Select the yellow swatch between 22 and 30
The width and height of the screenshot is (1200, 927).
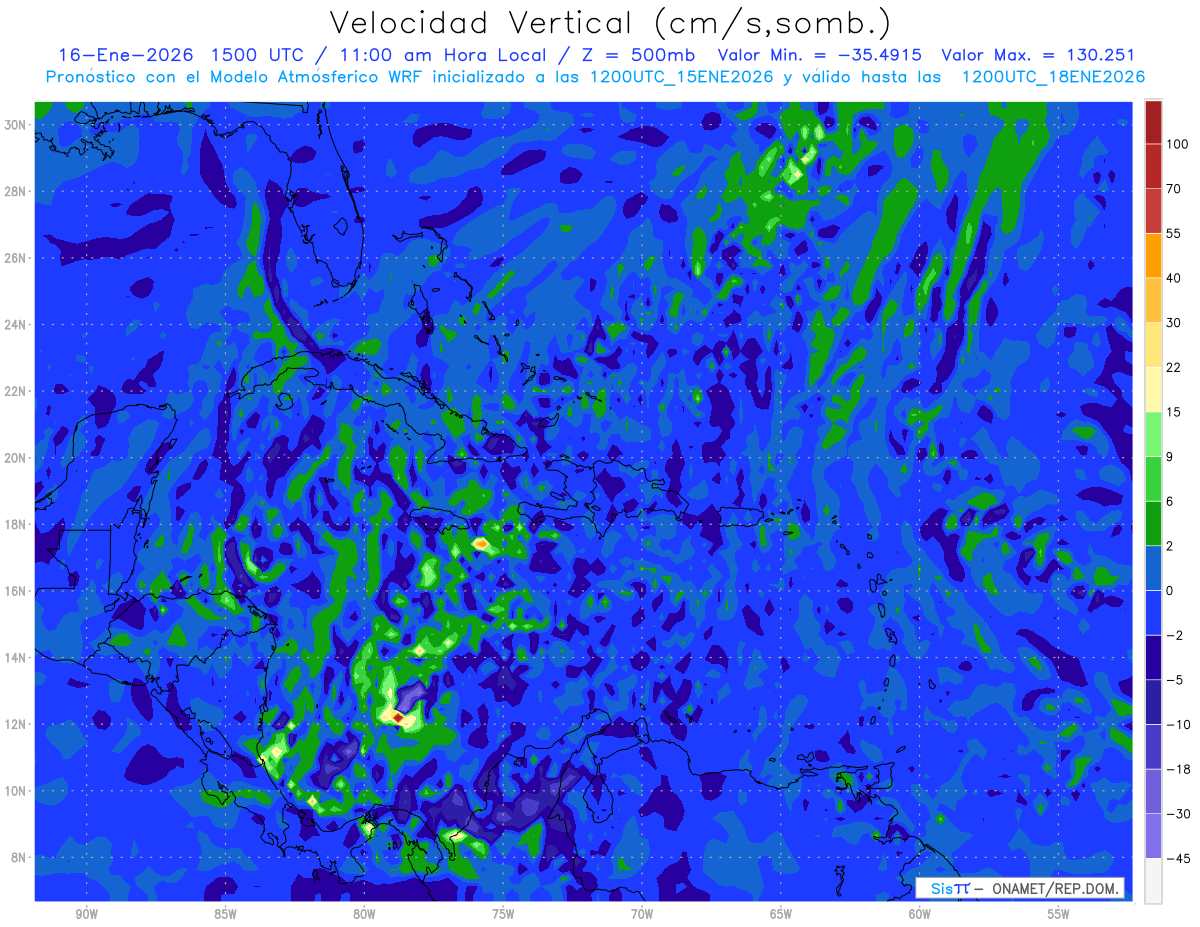[1153, 344]
